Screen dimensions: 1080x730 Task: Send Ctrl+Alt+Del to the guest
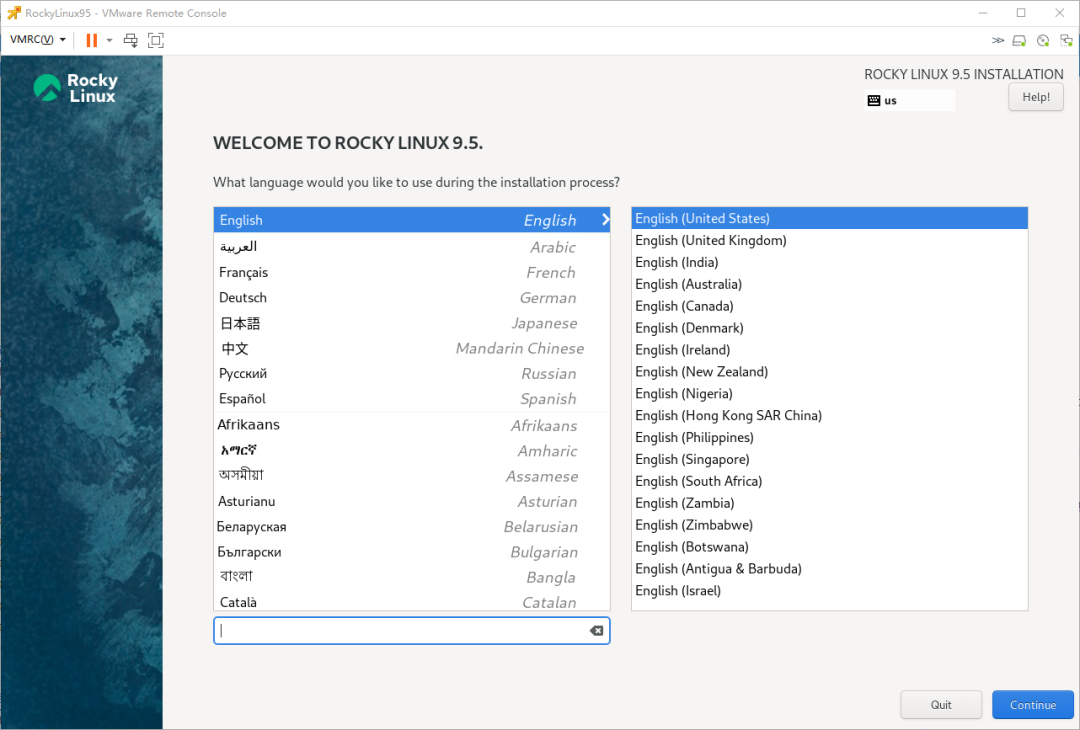point(130,40)
